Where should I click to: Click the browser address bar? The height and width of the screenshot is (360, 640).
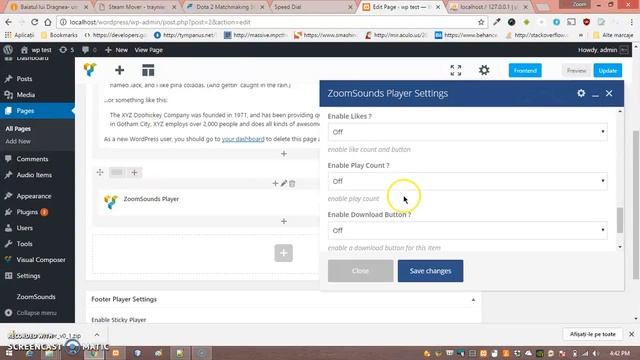click(269, 22)
